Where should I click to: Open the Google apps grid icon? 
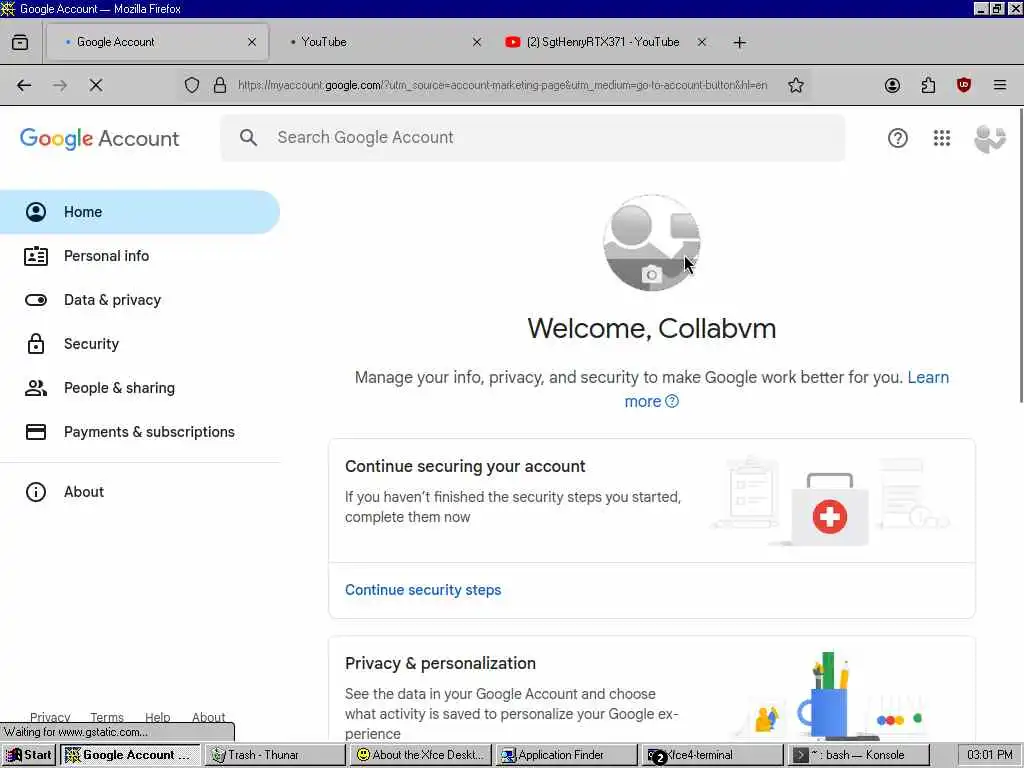point(942,138)
